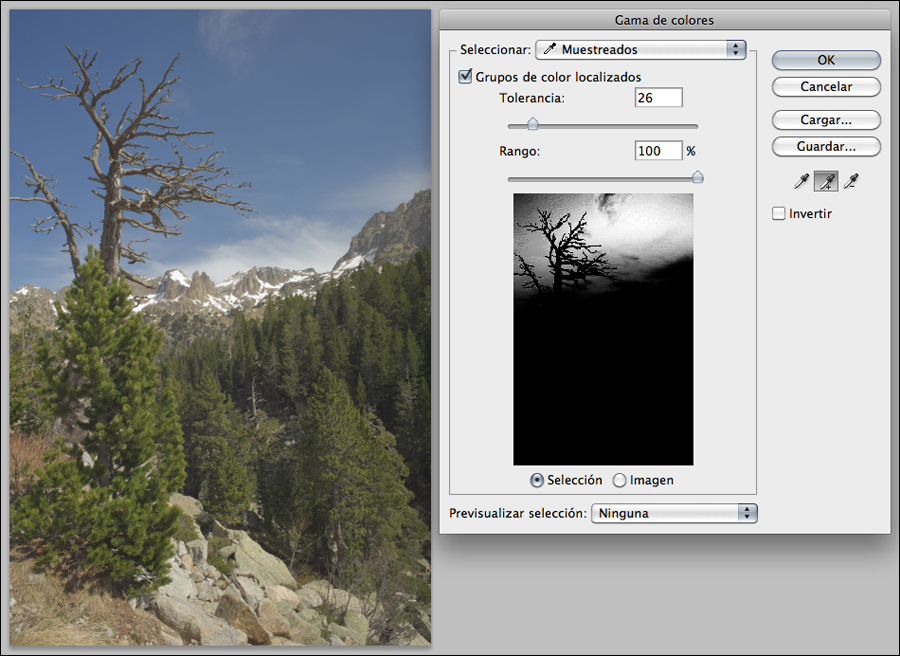
Task: Click the Cargar... button
Action: tap(826, 120)
